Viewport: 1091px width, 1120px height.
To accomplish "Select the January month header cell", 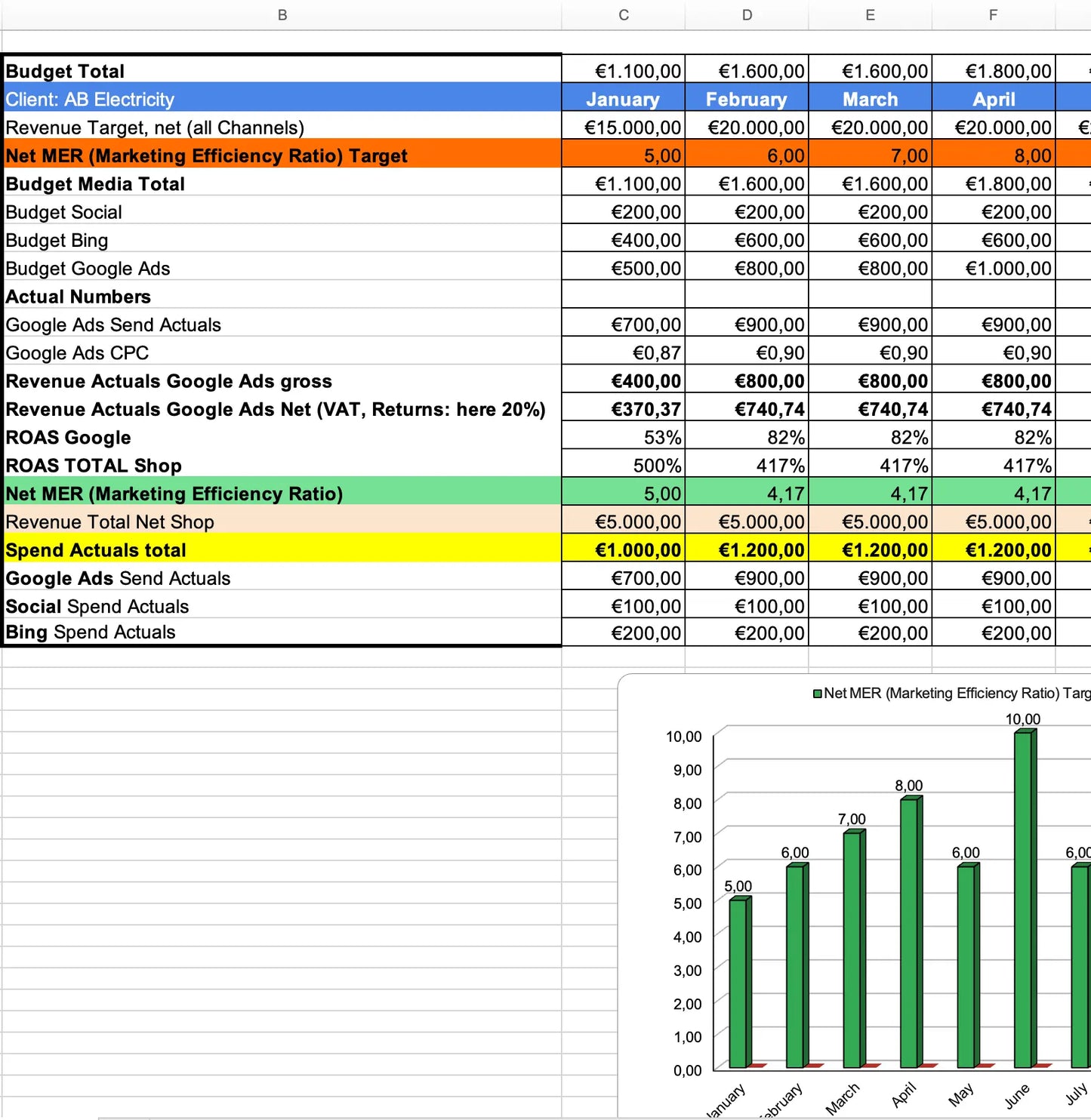I will pyautogui.click(x=623, y=100).
